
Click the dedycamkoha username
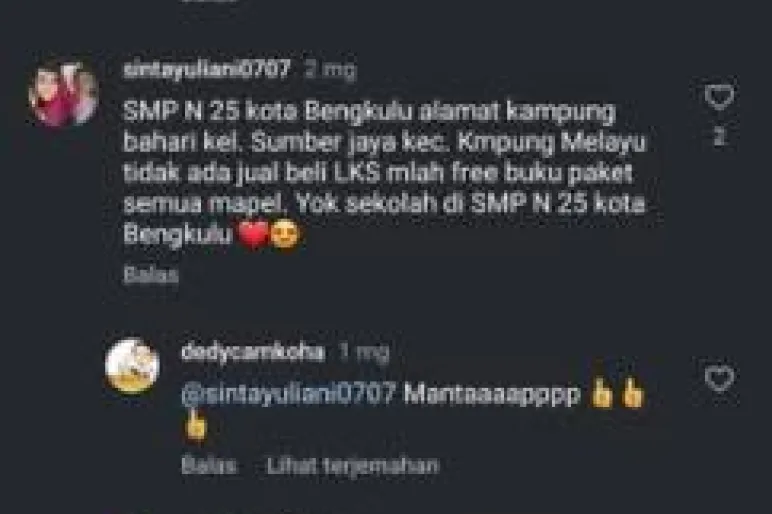(x=253, y=352)
